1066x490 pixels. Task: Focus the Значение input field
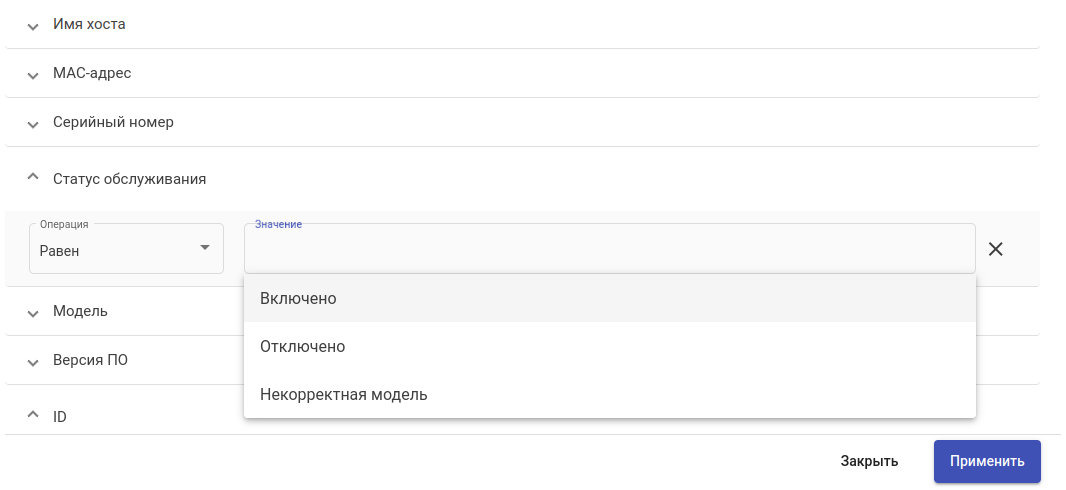[609, 250]
